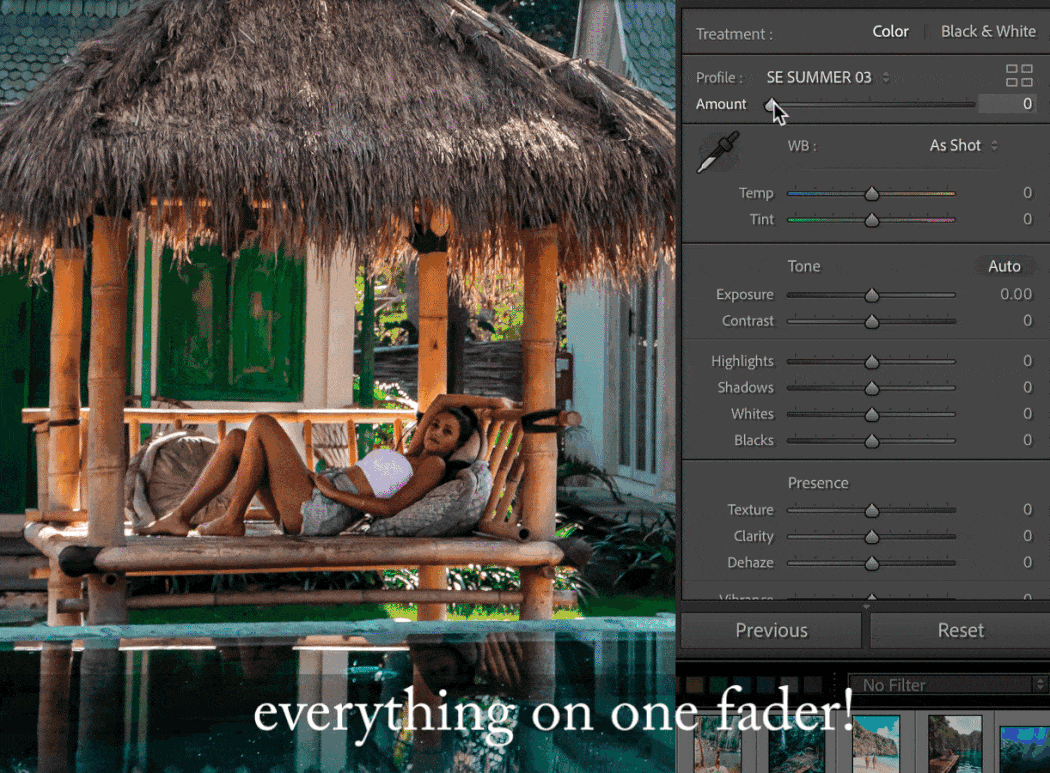Click the panel collapse arrow above Previous
The image size is (1050, 773).
coord(866,606)
